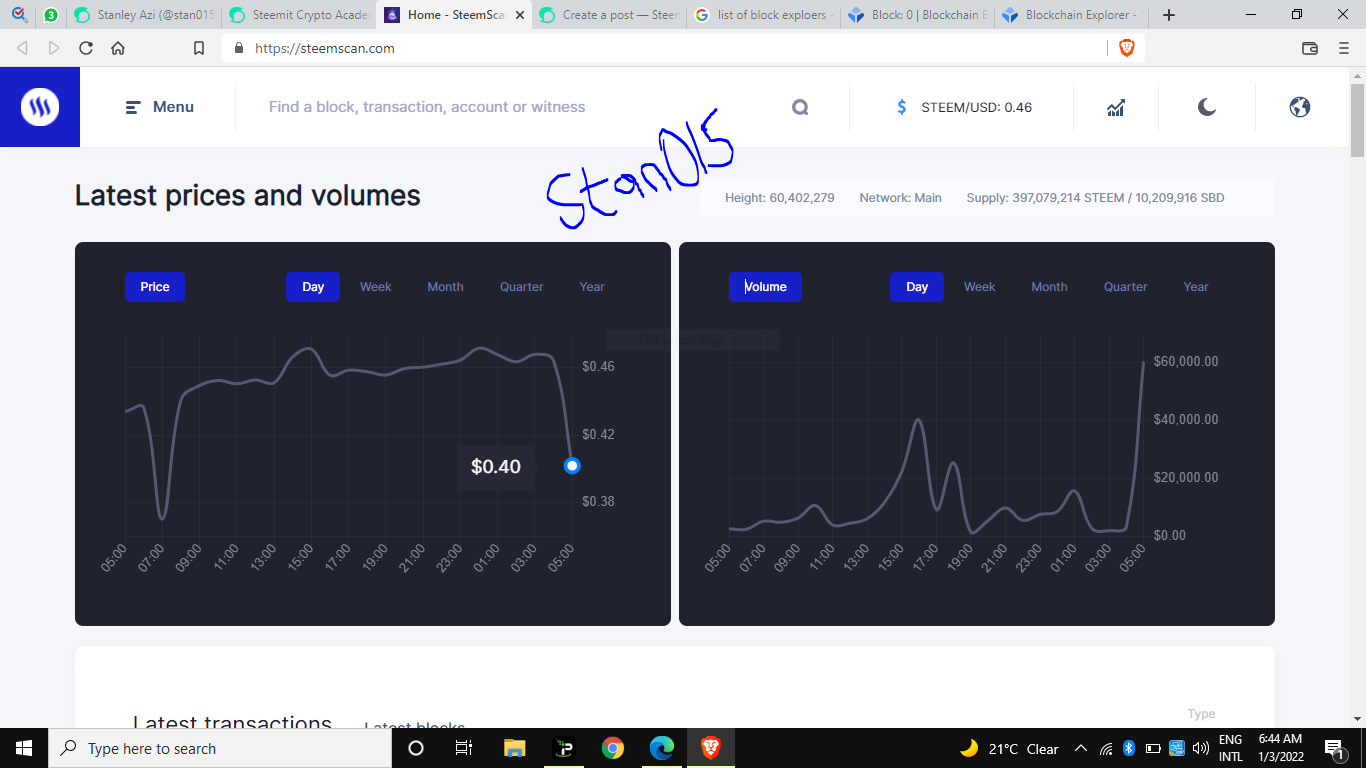This screenshot has height=768, width=1366.
Task: Switch to the Stanley Azi (@stan015 tab
Action: tap(144, 15)
